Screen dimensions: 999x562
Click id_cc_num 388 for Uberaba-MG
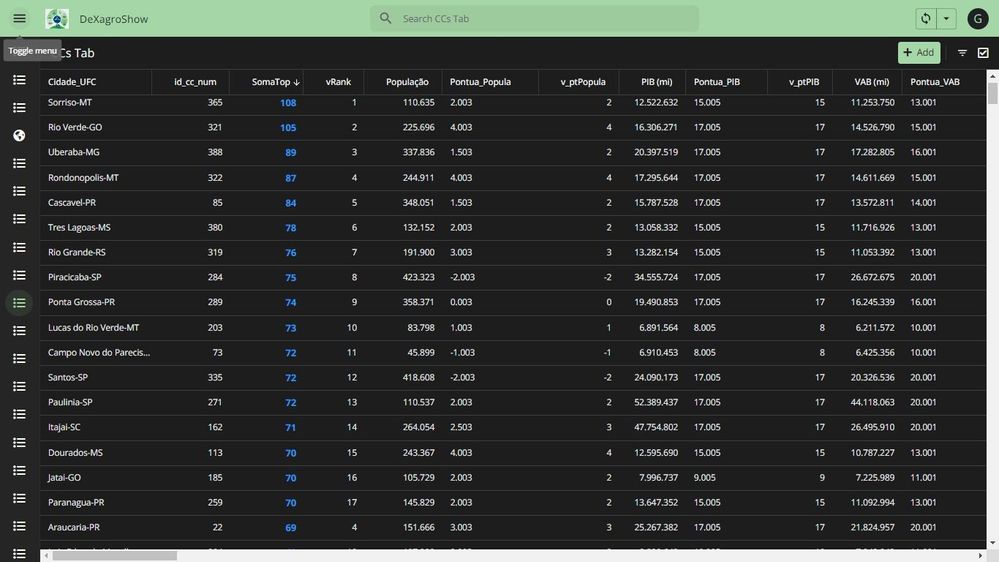(215, 152)
